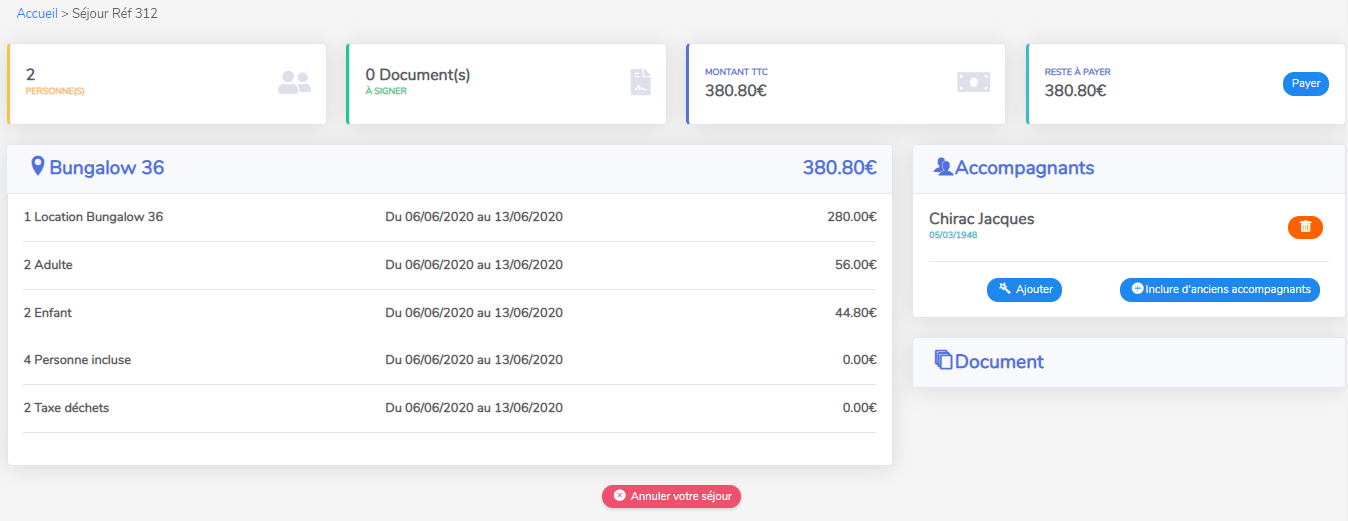This screenshot has height=521, width=1348.
Task: Click the document signature icon
Action: point(640,83)
